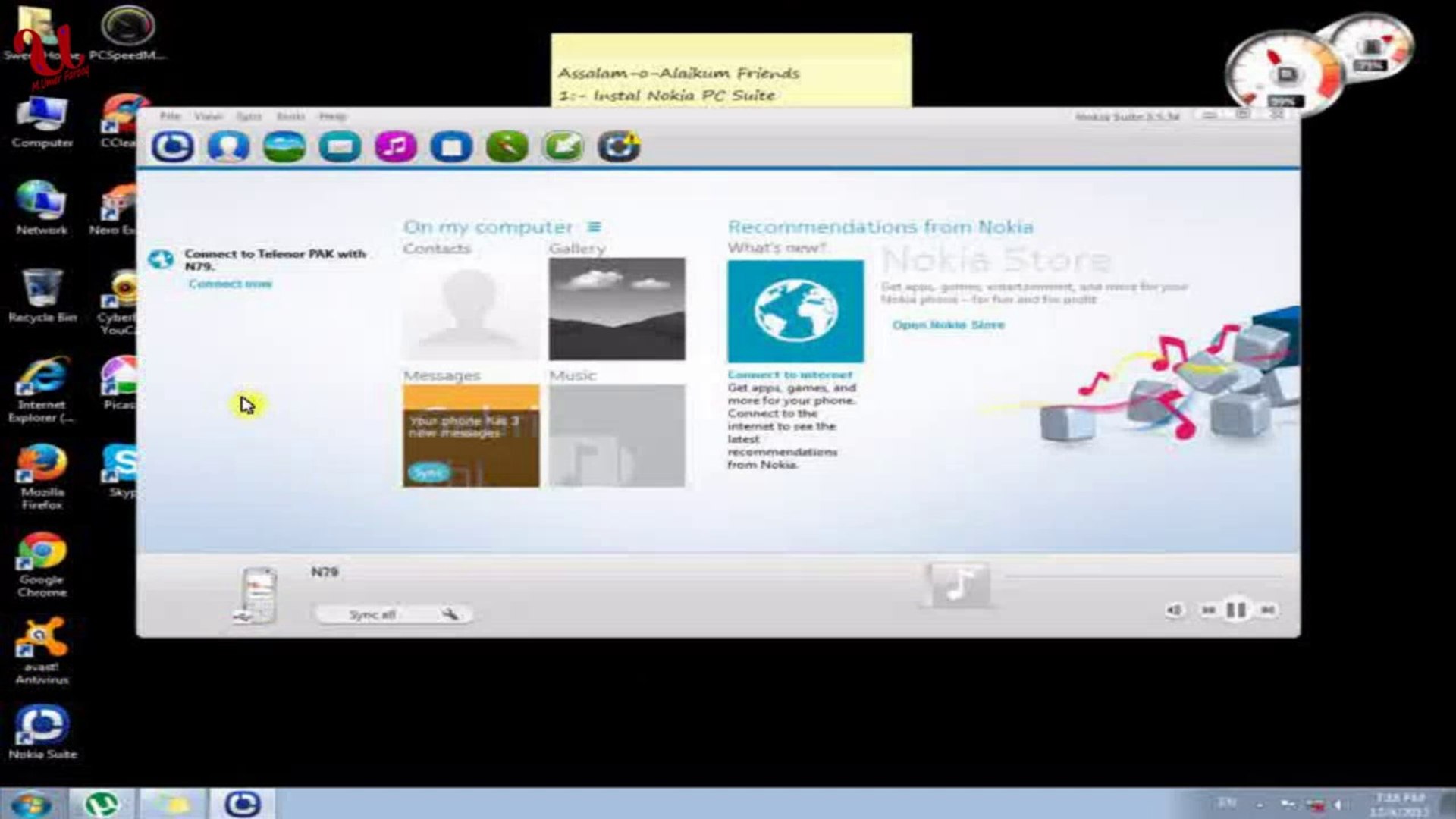Screen dimensions: 1456x819
Task: Open the Tools menu
Action: click(x=290, y=116)
